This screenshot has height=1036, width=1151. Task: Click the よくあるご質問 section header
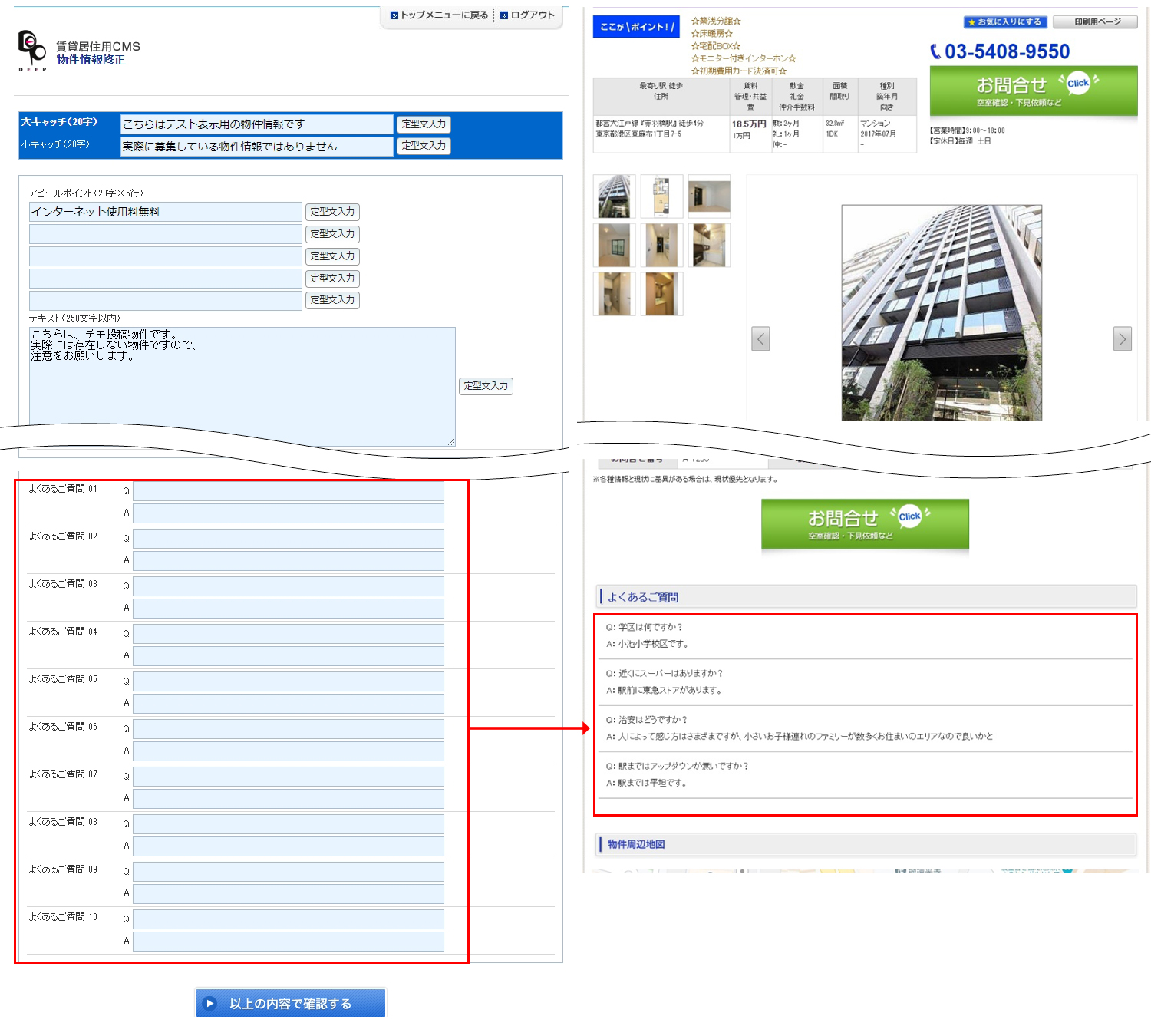pos(865,597)
